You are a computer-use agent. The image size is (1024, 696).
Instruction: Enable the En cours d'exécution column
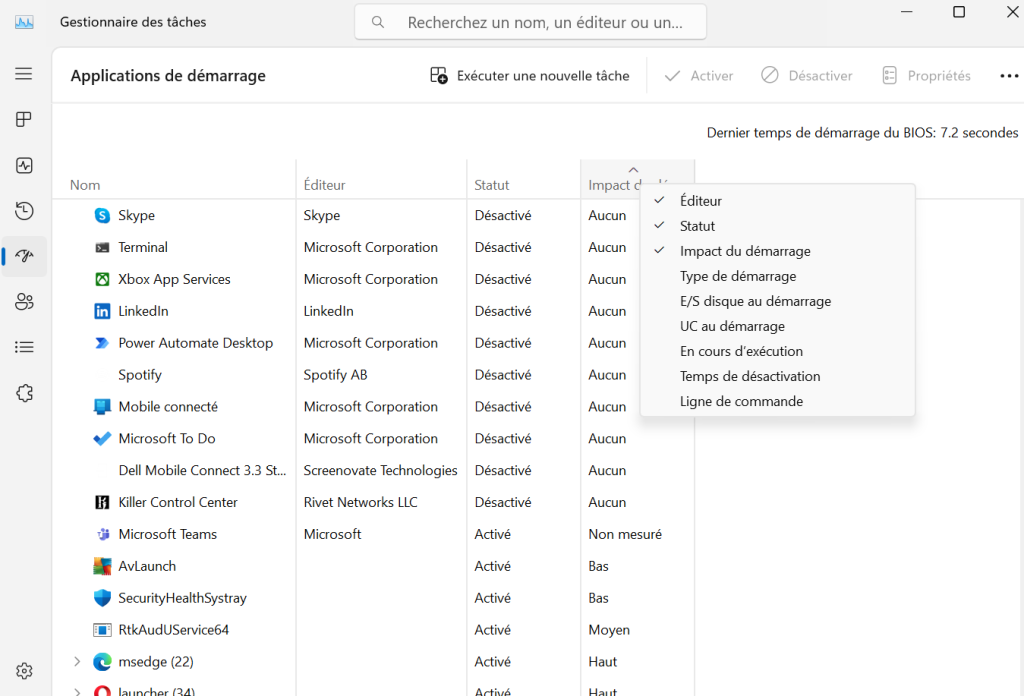777,351
